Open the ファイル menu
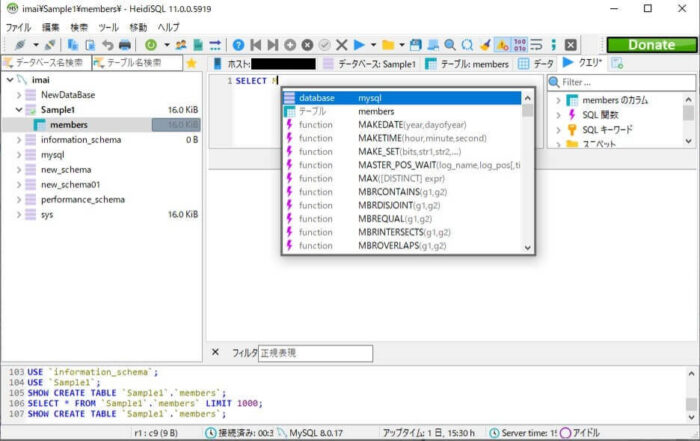Image resolution: width=700 pixels, height=441 pixels. click(x=18, y=28)
